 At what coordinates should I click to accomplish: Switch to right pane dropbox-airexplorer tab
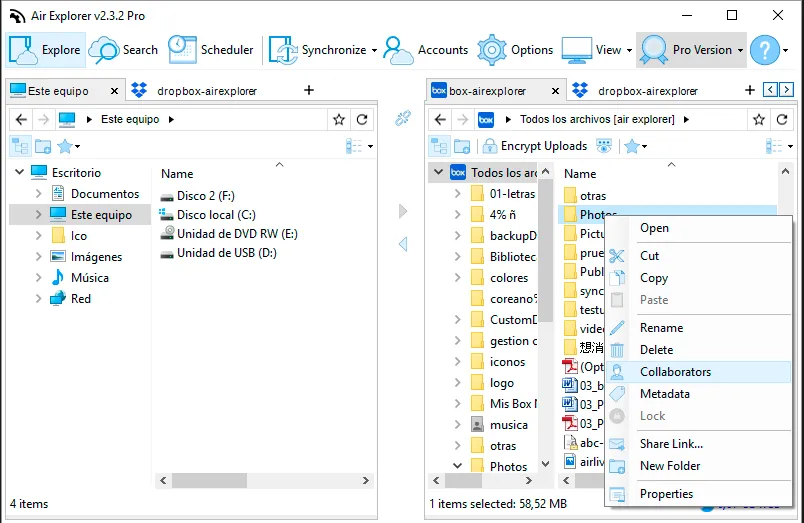[648, 91]
